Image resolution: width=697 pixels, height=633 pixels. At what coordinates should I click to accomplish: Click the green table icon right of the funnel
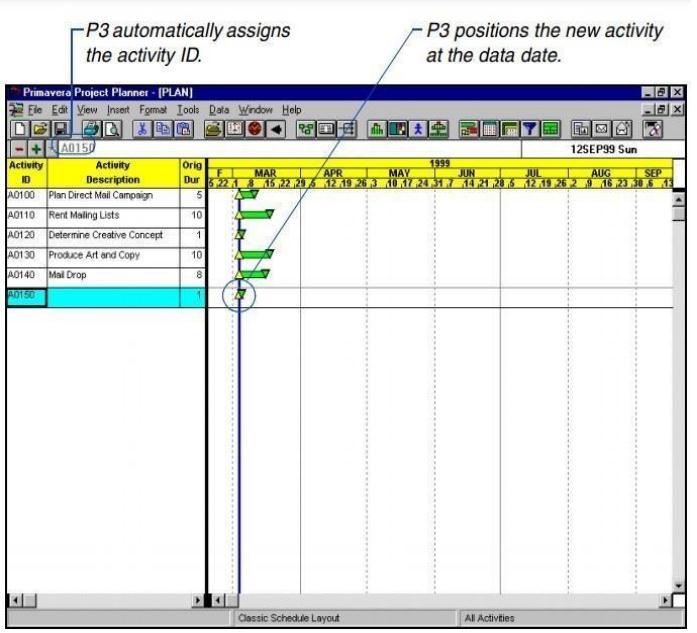pos(551,129)
